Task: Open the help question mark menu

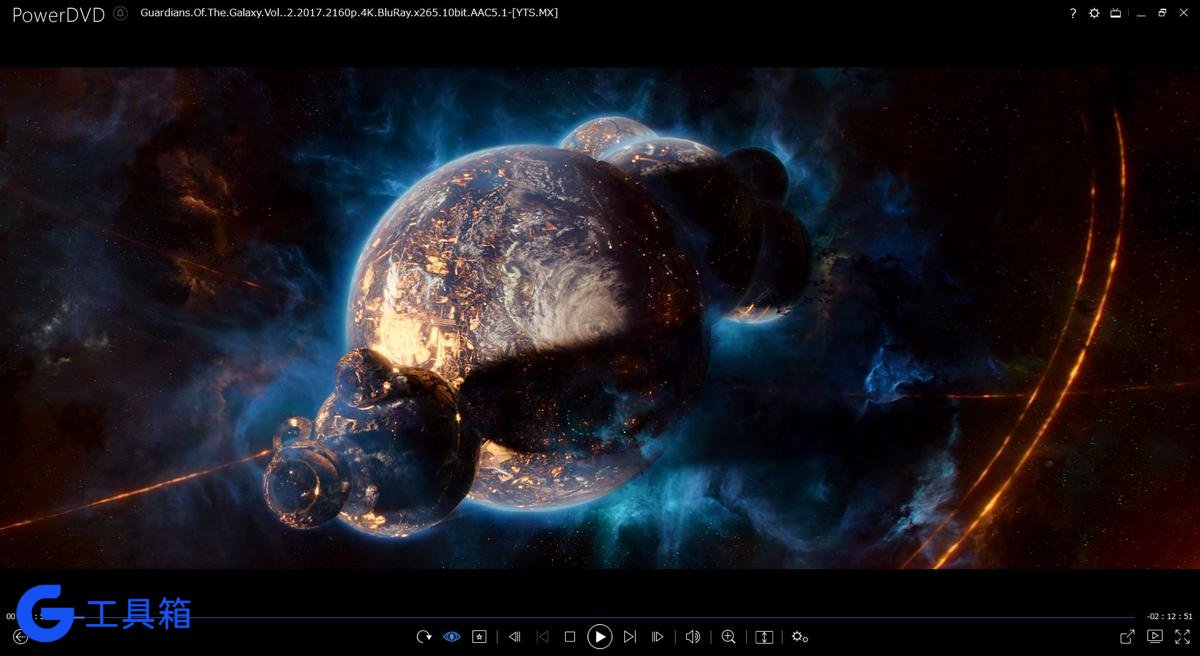Action: [x=1073, y=13]
